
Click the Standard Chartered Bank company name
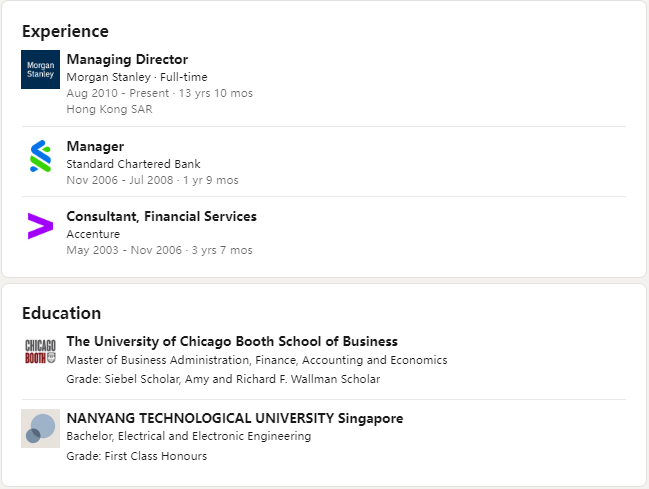133,164
